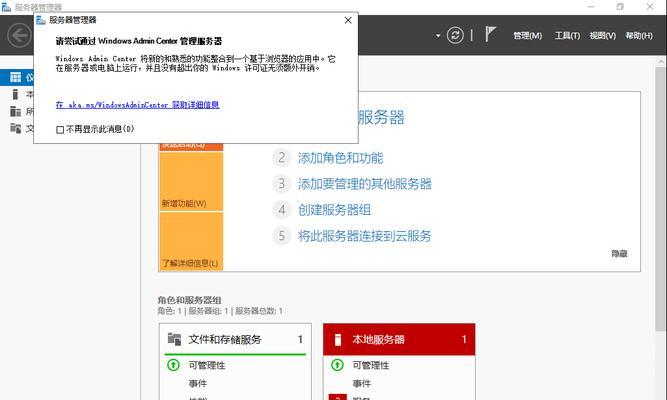The width and height of the screenshot is (667, 400).
Task: Select the 新增功能(W) orange tile
Action: pyautogui.click(x=191, y=181)
